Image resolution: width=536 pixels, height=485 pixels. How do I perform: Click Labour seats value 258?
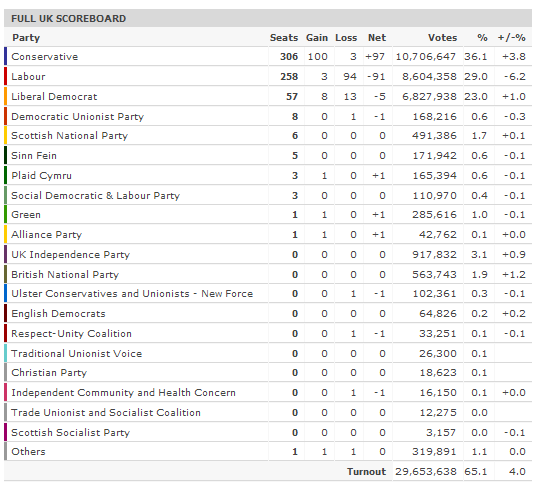289,77
